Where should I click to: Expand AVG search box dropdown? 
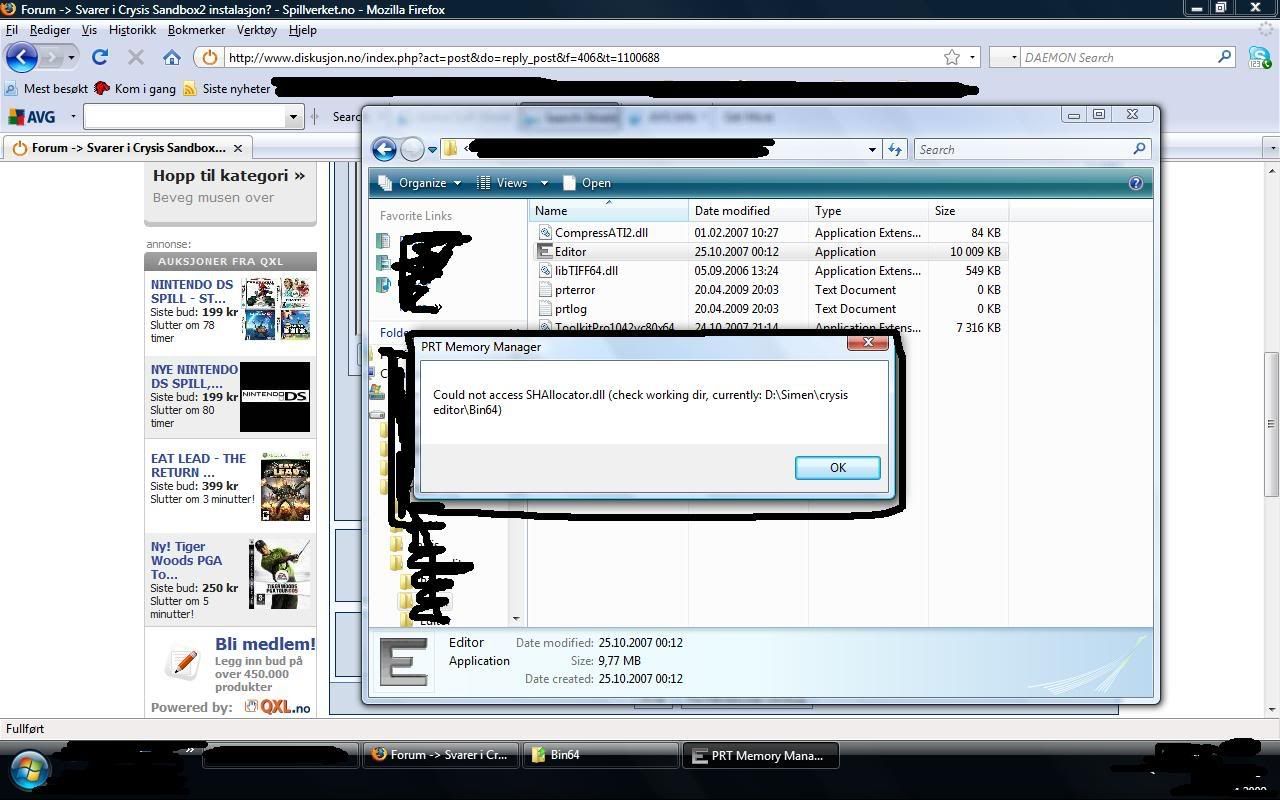click(293, 117)
